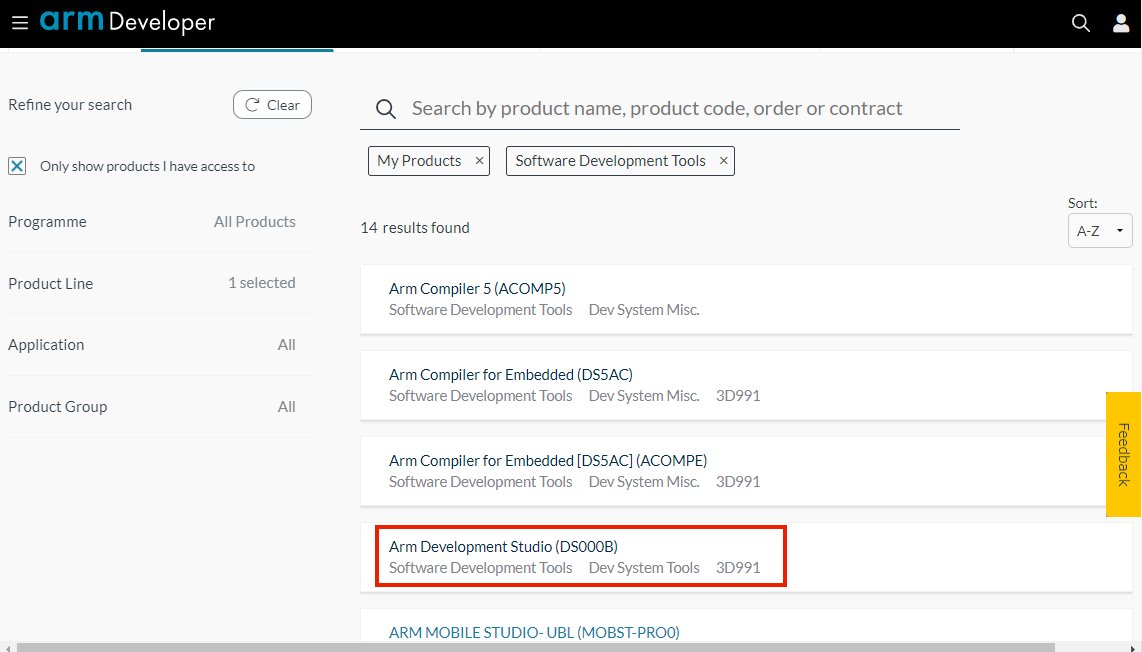Uncheck Only show products I have access to
Image resolution: width=1142 pixels, height=652 pixels.
pos(17,166)
